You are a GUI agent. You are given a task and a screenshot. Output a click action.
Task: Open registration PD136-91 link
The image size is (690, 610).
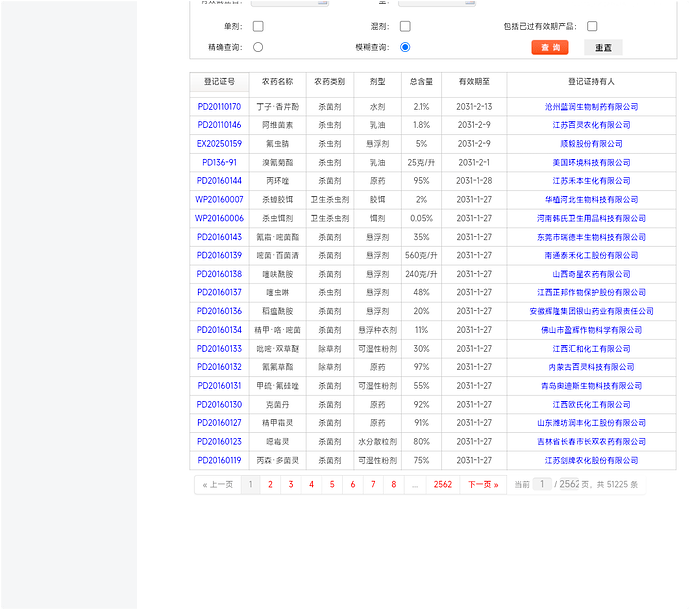(219, 163)
